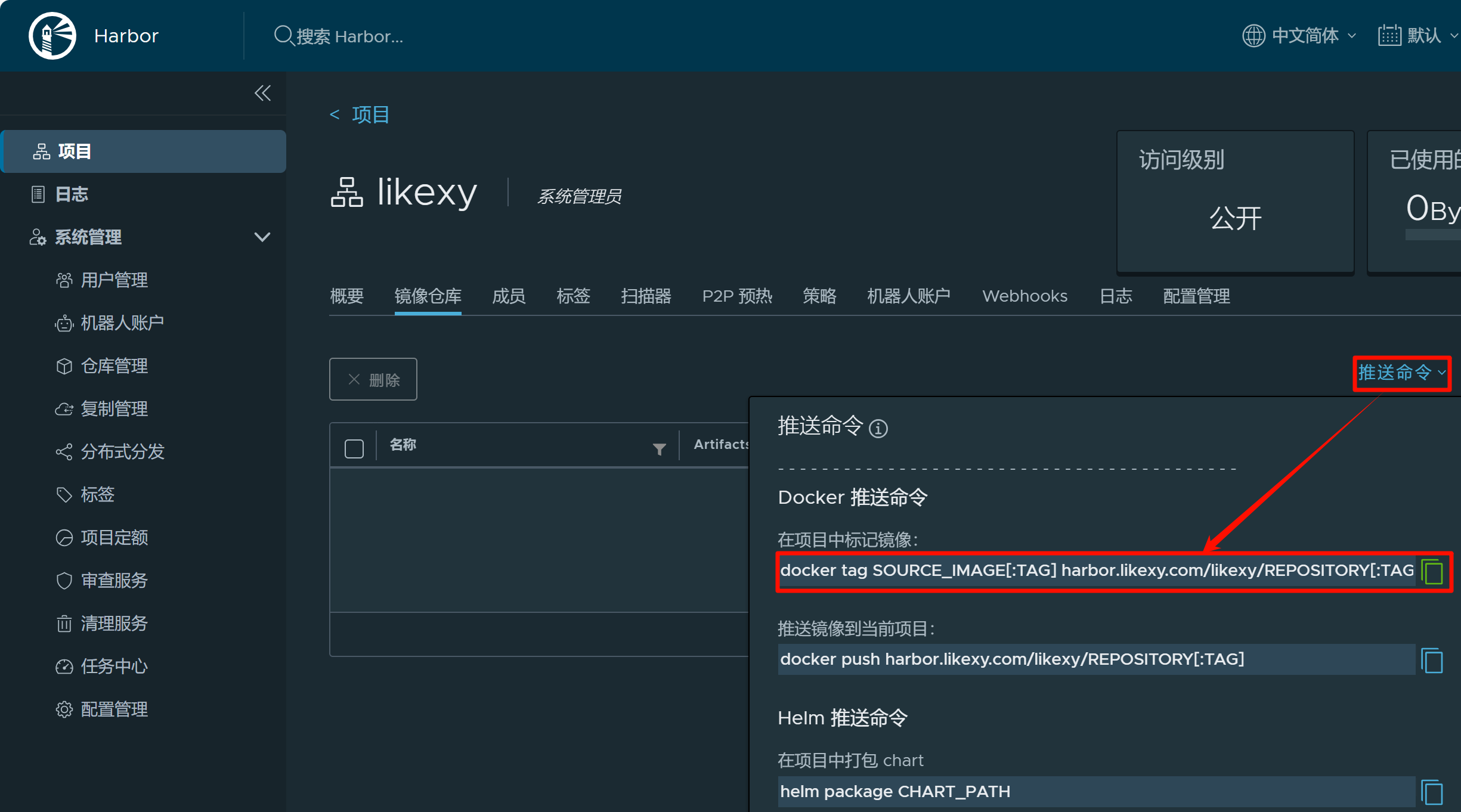Click the info icon beside 推送命令 heading
Image resolution: width=1461 pixels, height=812 pixels.
point(878,428)
